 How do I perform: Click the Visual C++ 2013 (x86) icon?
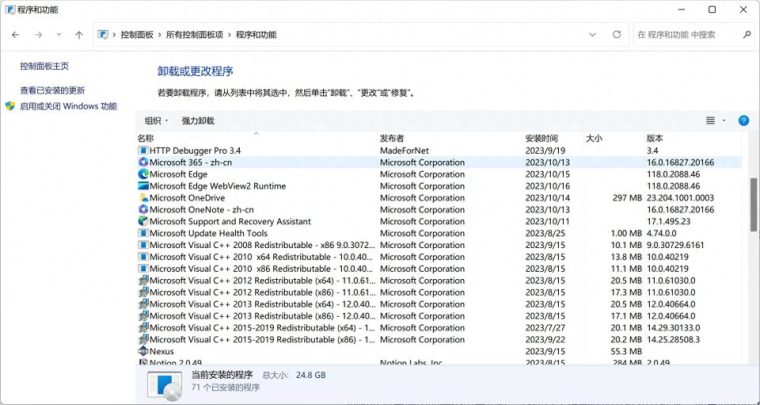(x=143, y=316)
